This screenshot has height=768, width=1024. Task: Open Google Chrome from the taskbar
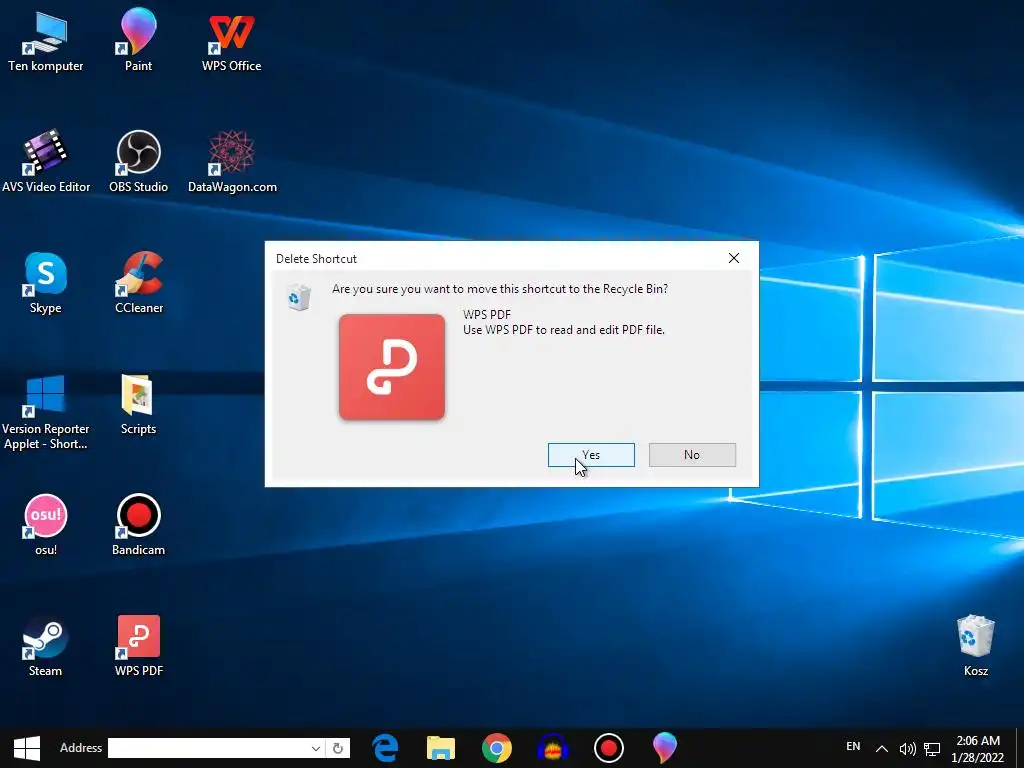coord(497,748)
